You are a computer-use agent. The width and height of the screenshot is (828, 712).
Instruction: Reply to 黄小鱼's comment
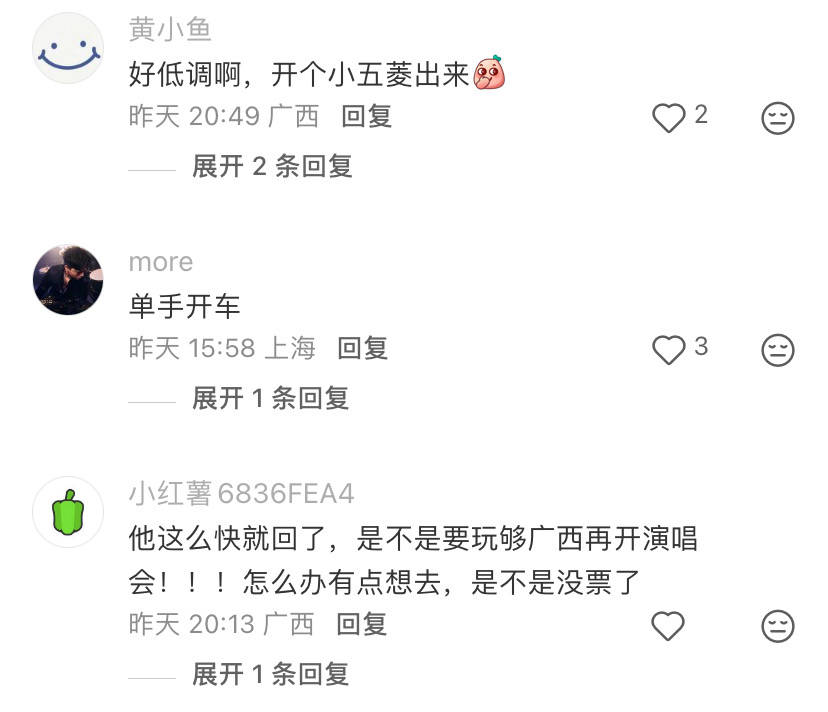coord(367,116)
